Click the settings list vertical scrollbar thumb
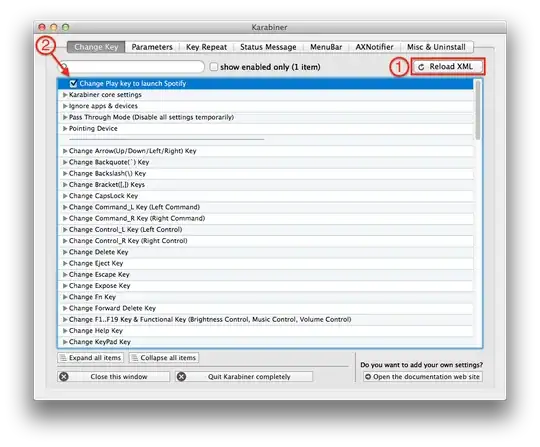This screenshot has height=447, width=540. tap(478, 110)
